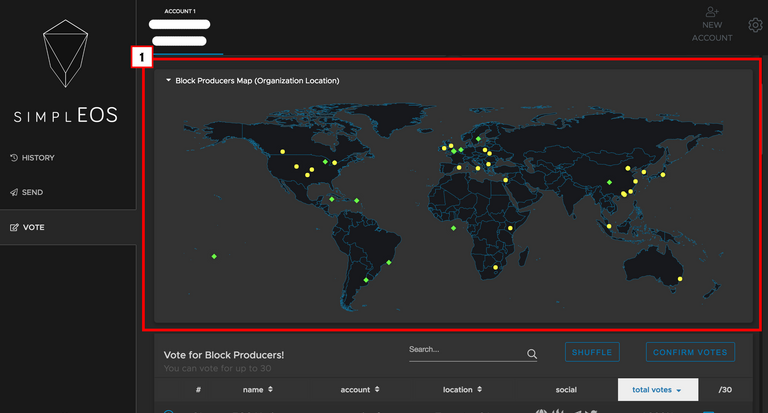Sort table by name column
Screen dimensions: 768x413
click(258, 389)
